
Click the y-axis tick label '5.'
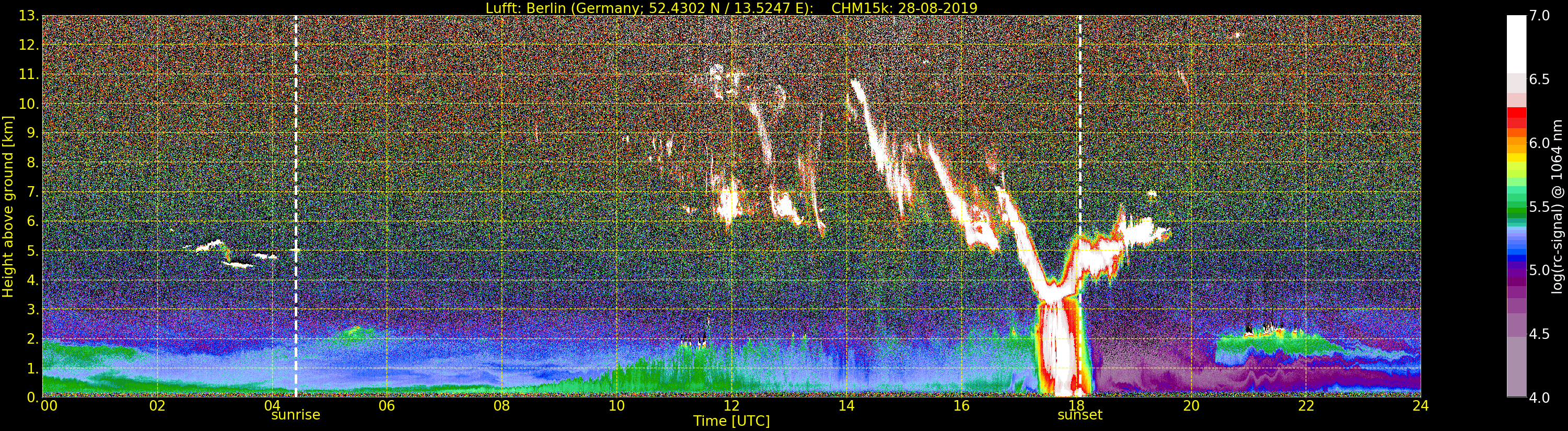32,251
